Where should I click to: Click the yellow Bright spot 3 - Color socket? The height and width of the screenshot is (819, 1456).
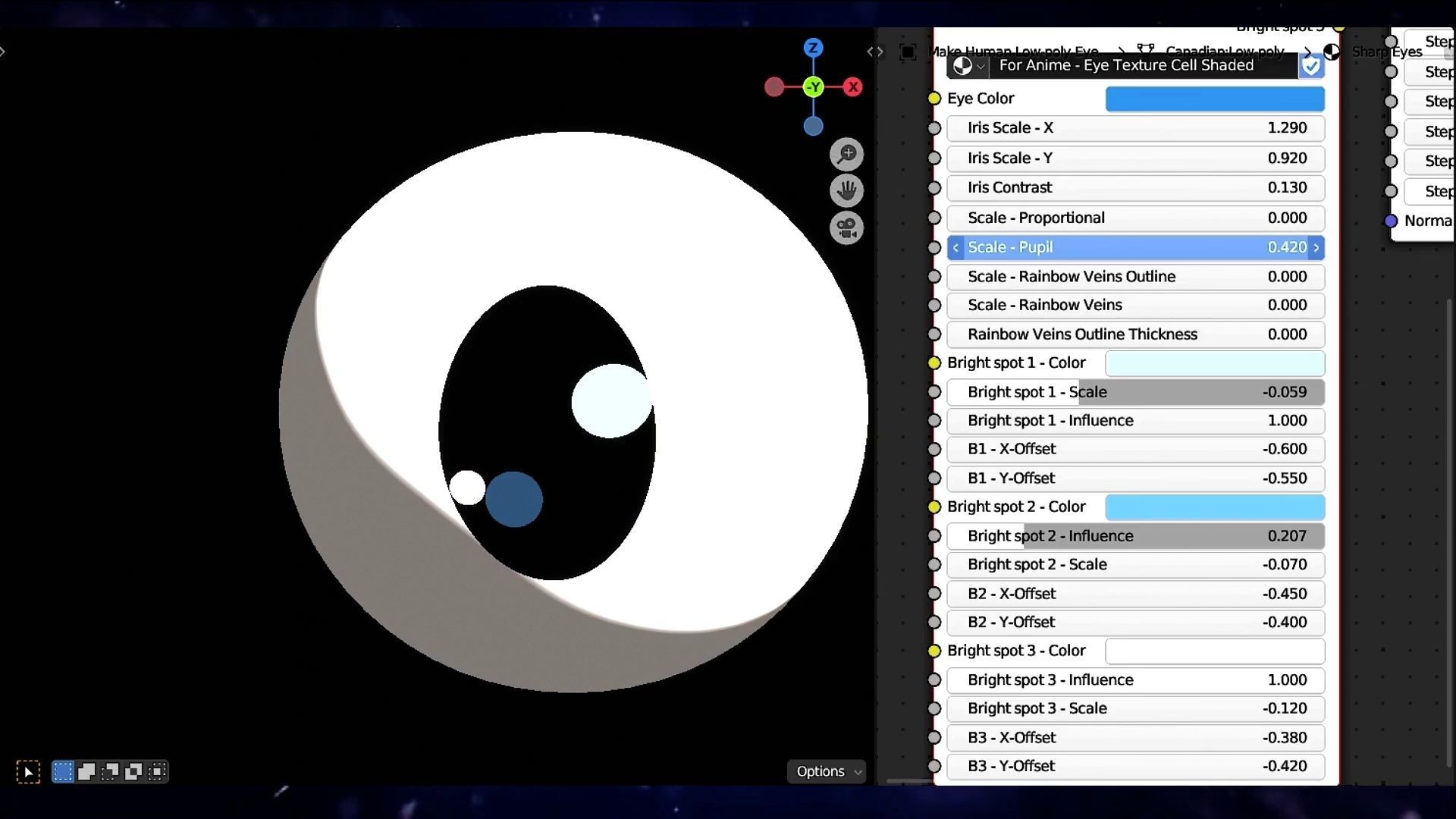coord(934,651)
